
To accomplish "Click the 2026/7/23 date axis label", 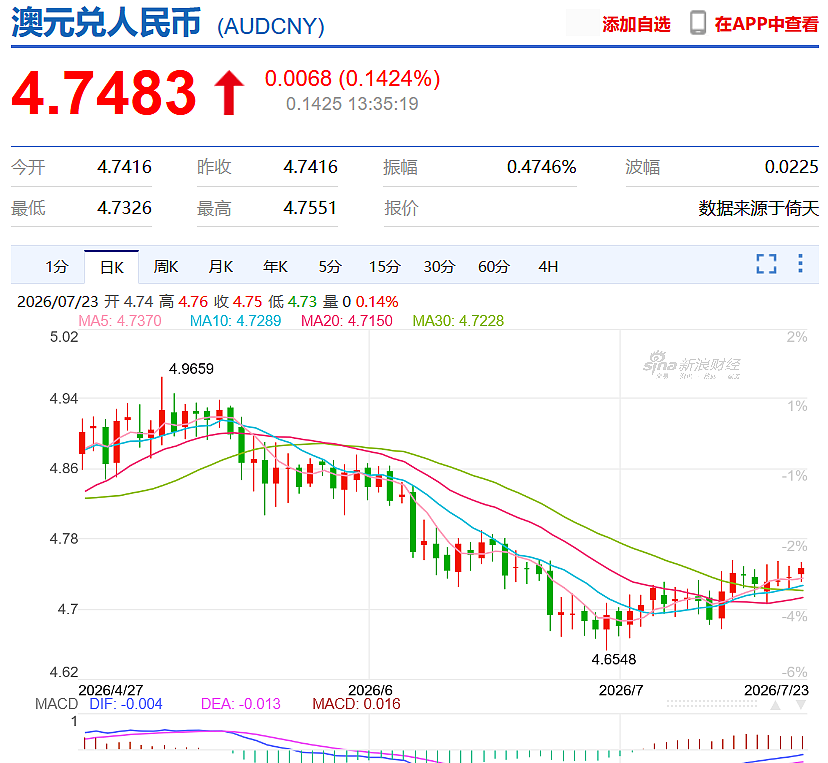I will 776,690.
